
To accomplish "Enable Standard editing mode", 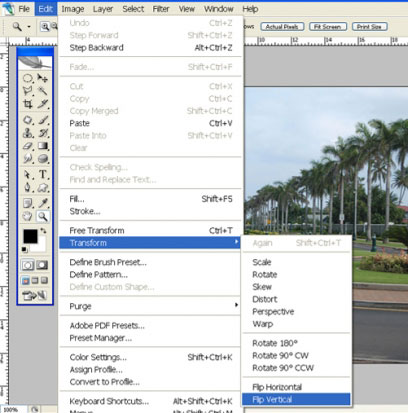I will 28,265.
